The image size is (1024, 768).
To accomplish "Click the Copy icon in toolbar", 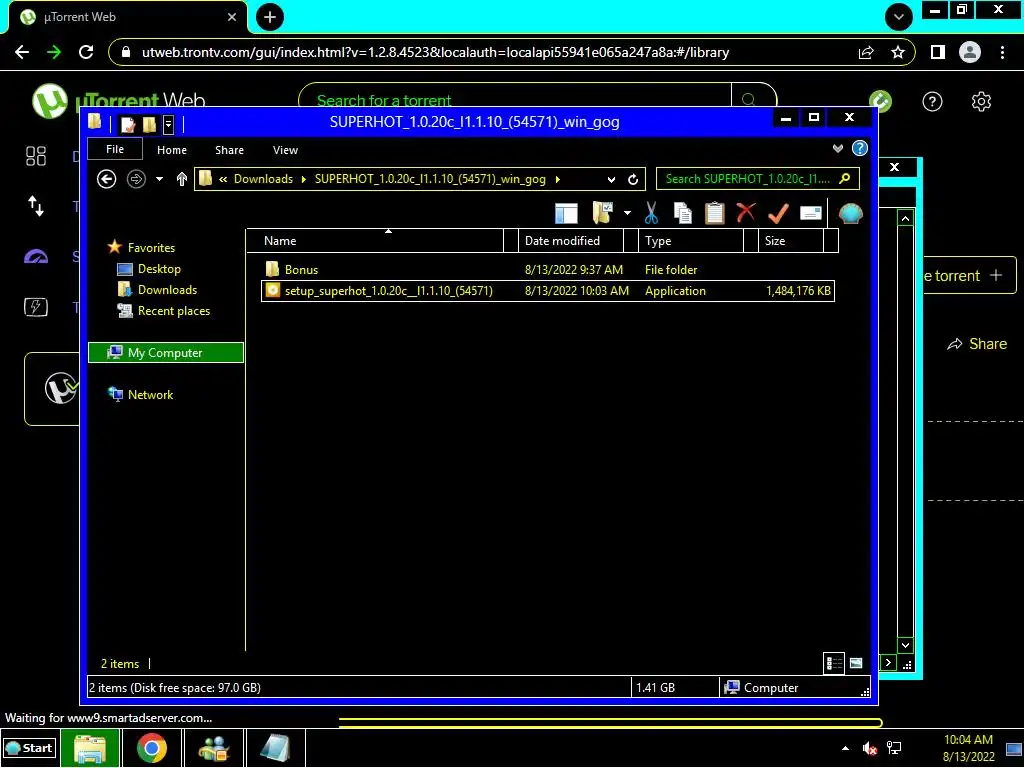I will [x=682, y=213].
